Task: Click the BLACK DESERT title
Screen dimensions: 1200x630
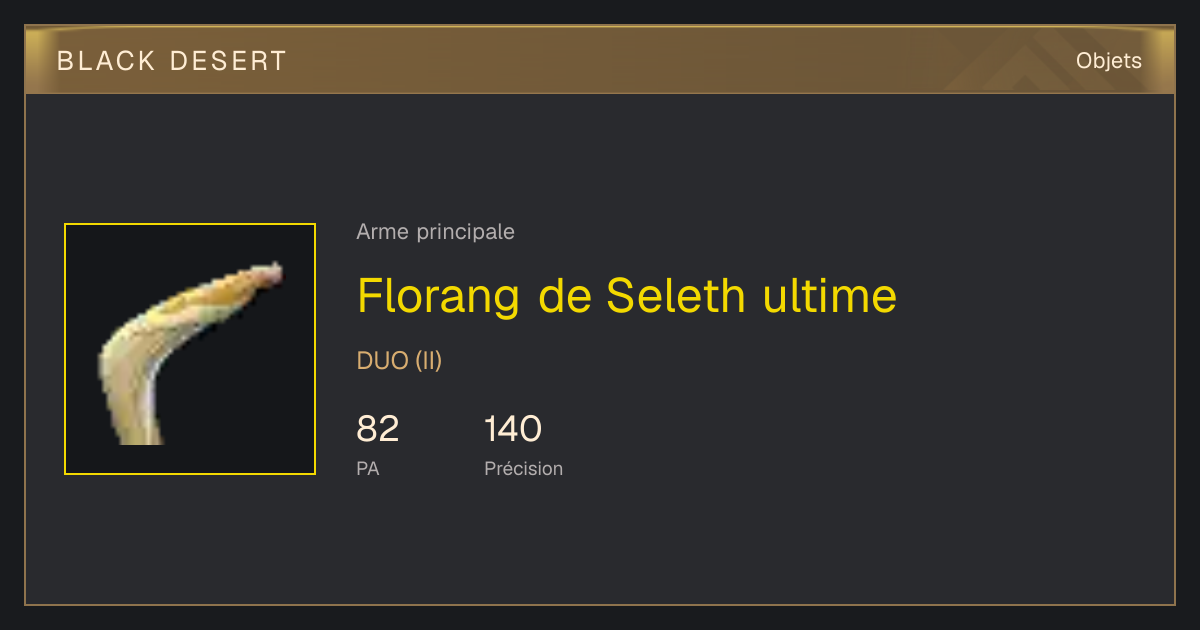Action: point(172,61)
